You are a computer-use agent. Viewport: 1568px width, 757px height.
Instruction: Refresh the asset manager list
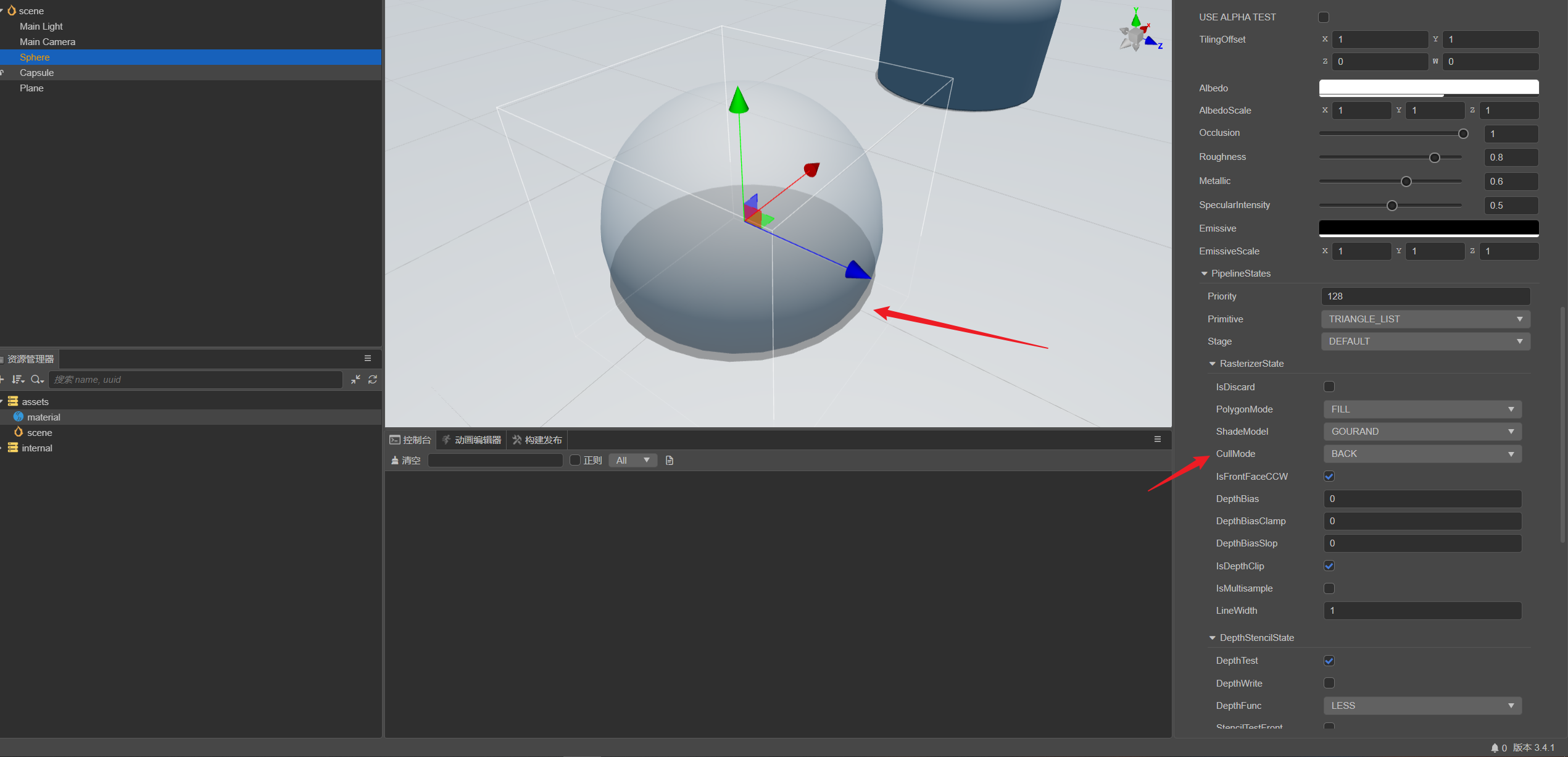click(373, 380)
